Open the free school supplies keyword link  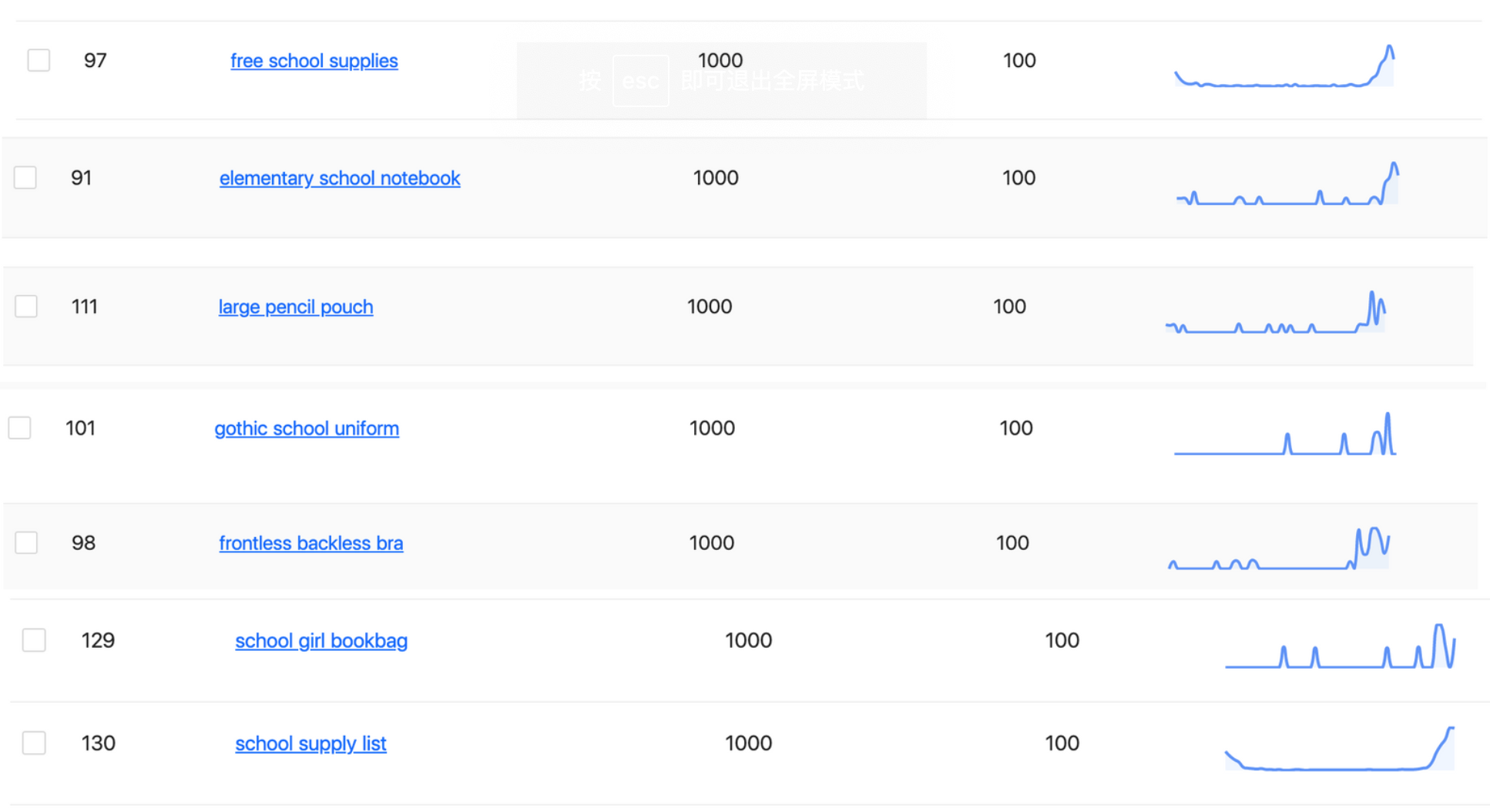coord(314,61)
